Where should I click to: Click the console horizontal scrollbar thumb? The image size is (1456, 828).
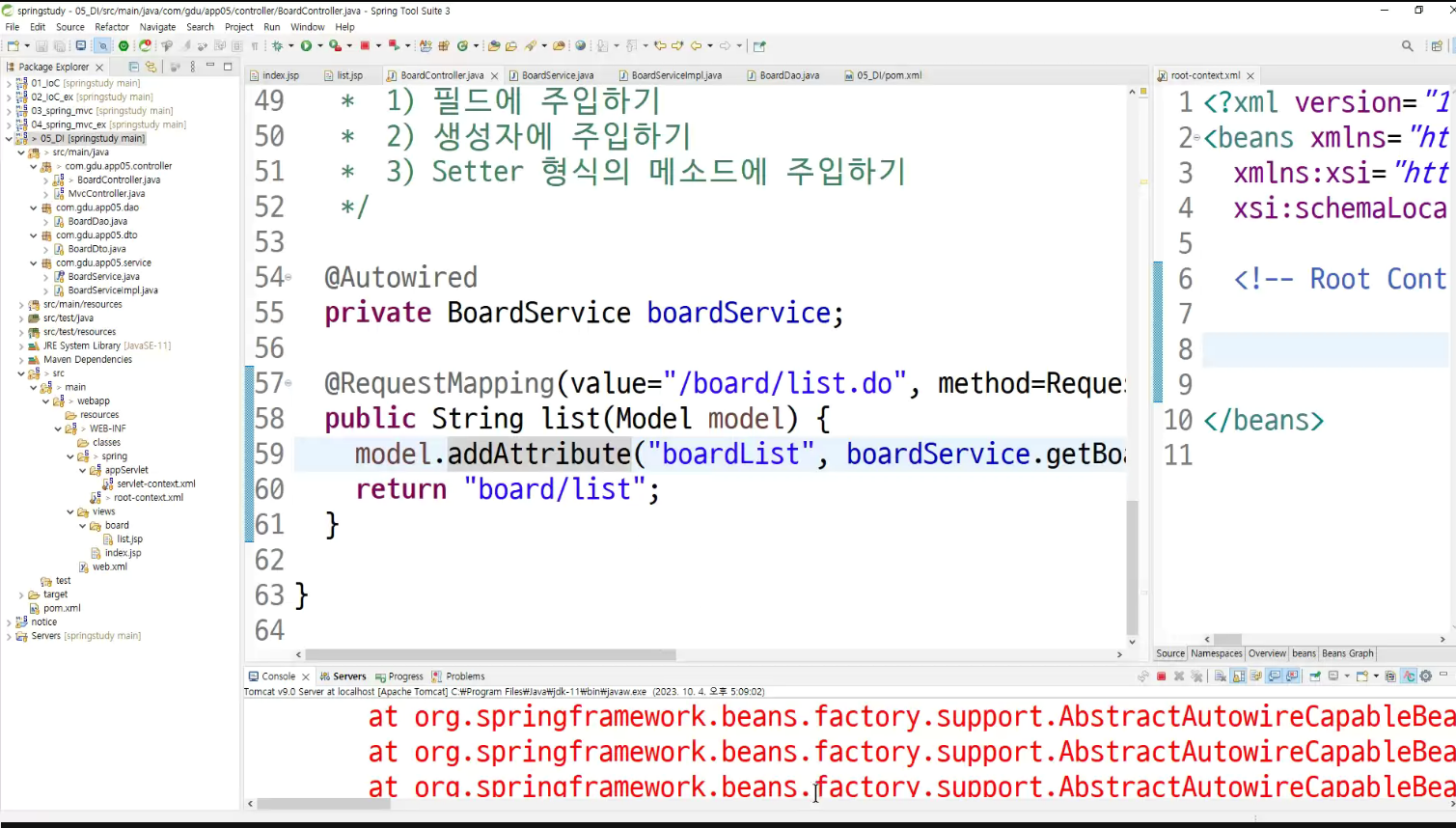pyautogui.click(x=323, y=803)
